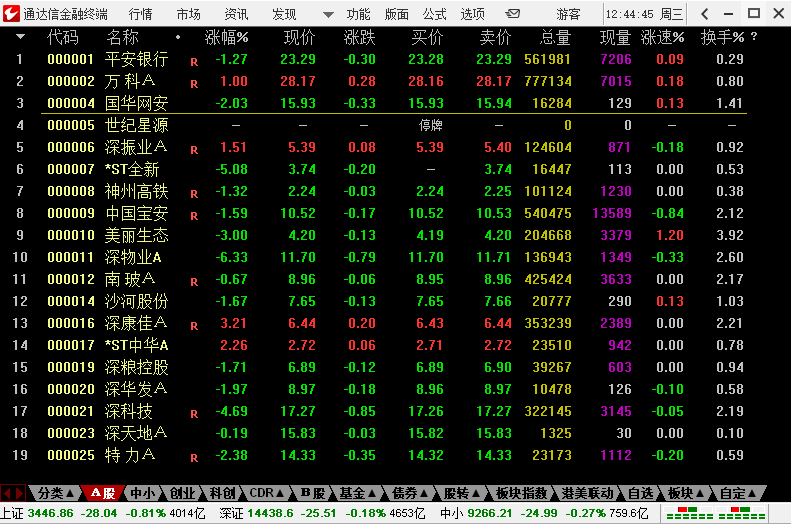
Task: Click the question mark help icon
Action: click(754, 36)
